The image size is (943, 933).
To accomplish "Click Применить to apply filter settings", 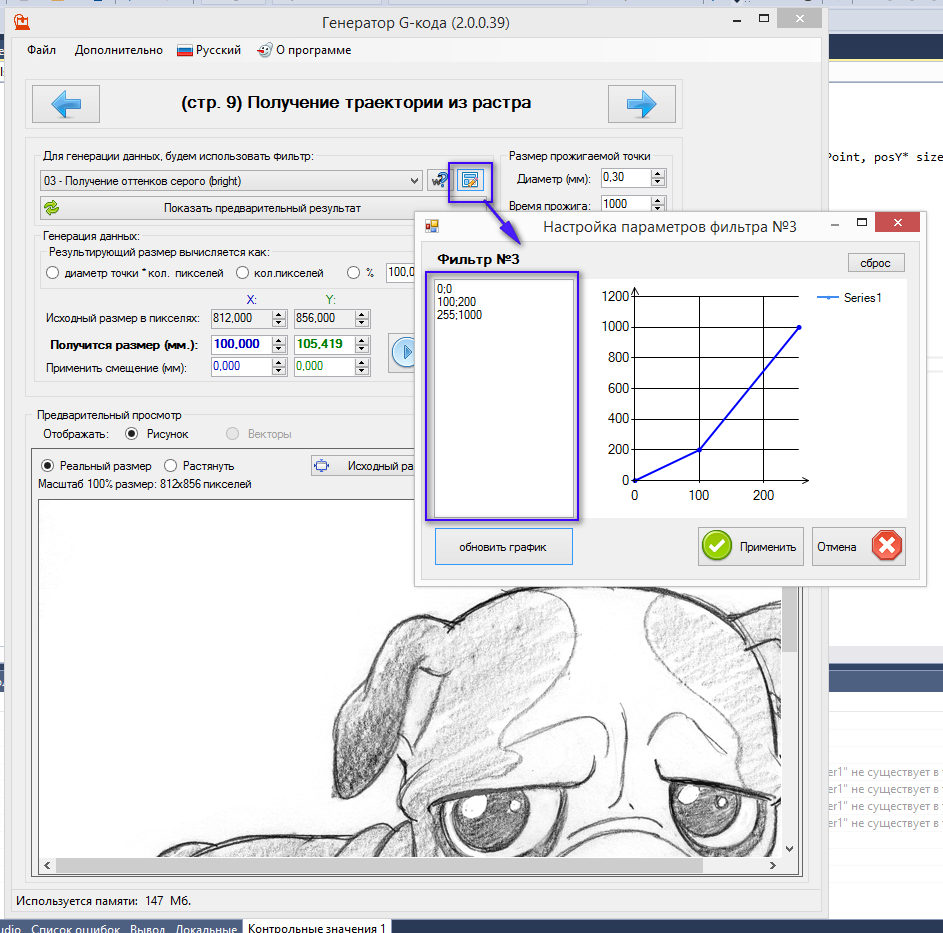I will (x=751, y=546).
